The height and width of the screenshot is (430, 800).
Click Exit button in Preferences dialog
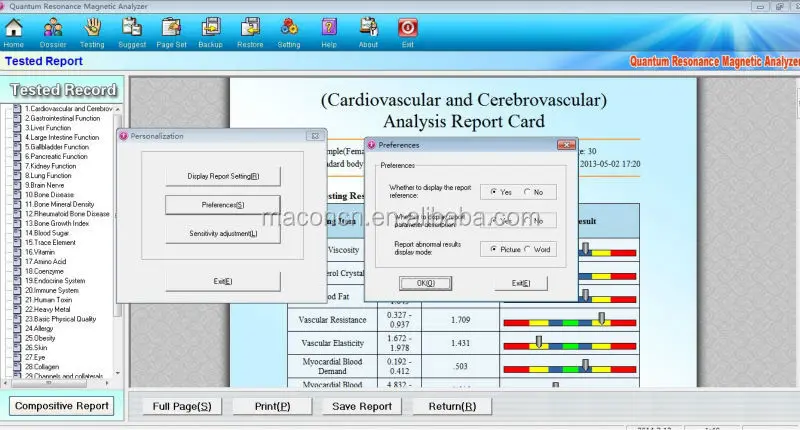pyautogui.click(x=521, y=283)
